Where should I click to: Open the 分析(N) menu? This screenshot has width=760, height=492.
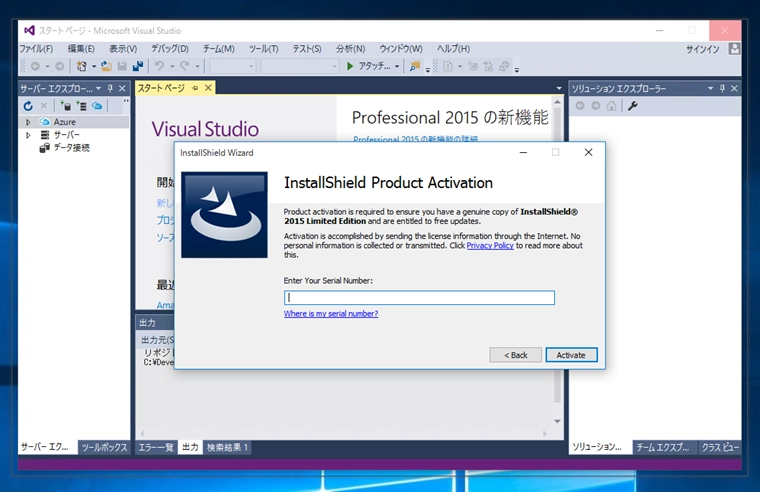350,49
